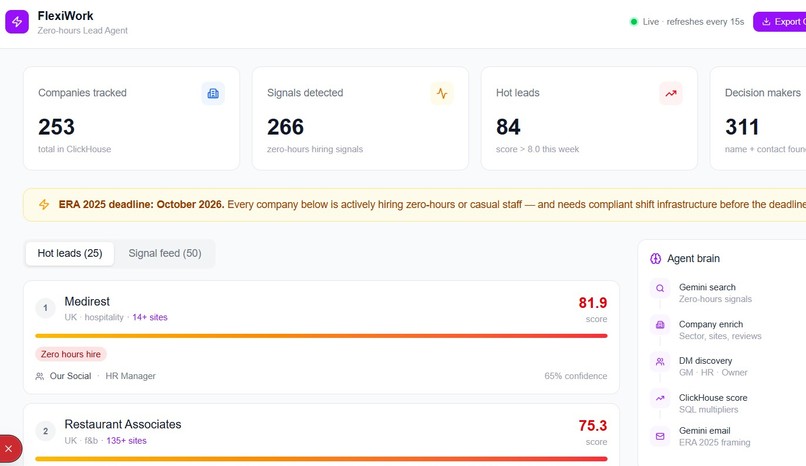Click the DM discovery people icon
Screen dimensions: 806x466
660,362
